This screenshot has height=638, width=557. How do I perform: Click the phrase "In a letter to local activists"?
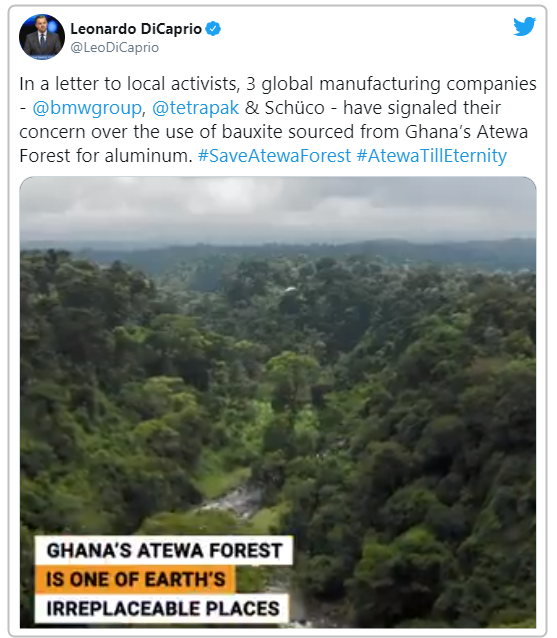pos(128,84)
